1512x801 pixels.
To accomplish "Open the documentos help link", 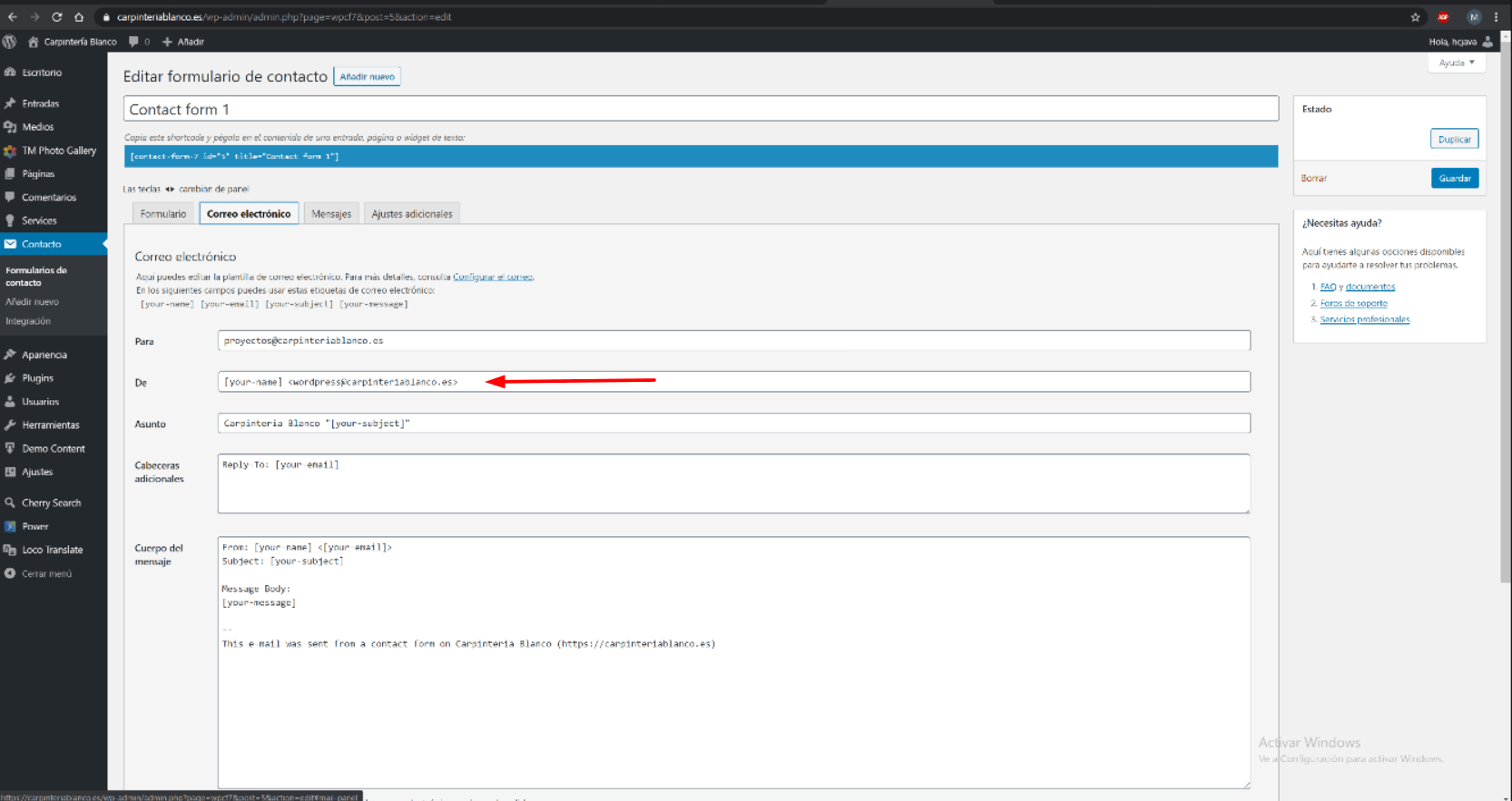I will pos(1370,287).
